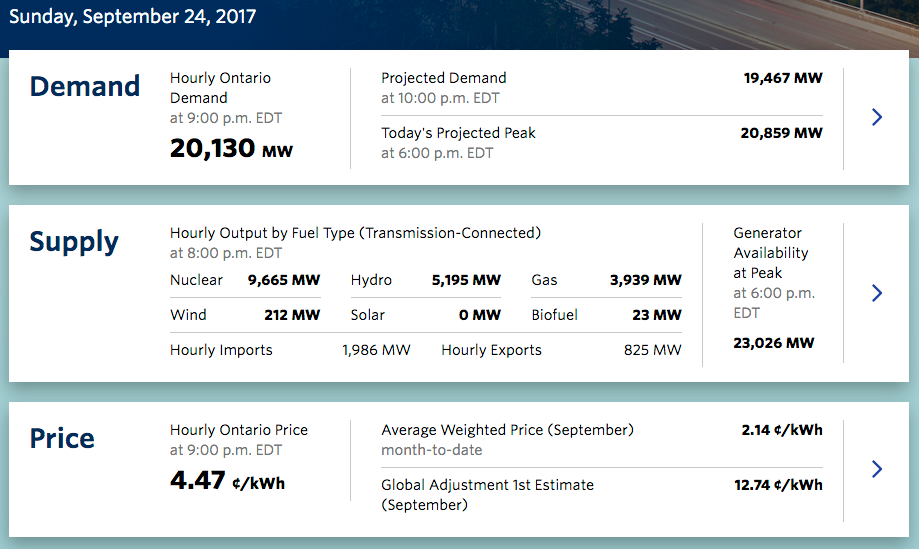Screen dimensions: 919x549
Task: Click Today's Projected Peak 20,859 MW value
Action: coord(782,133)
